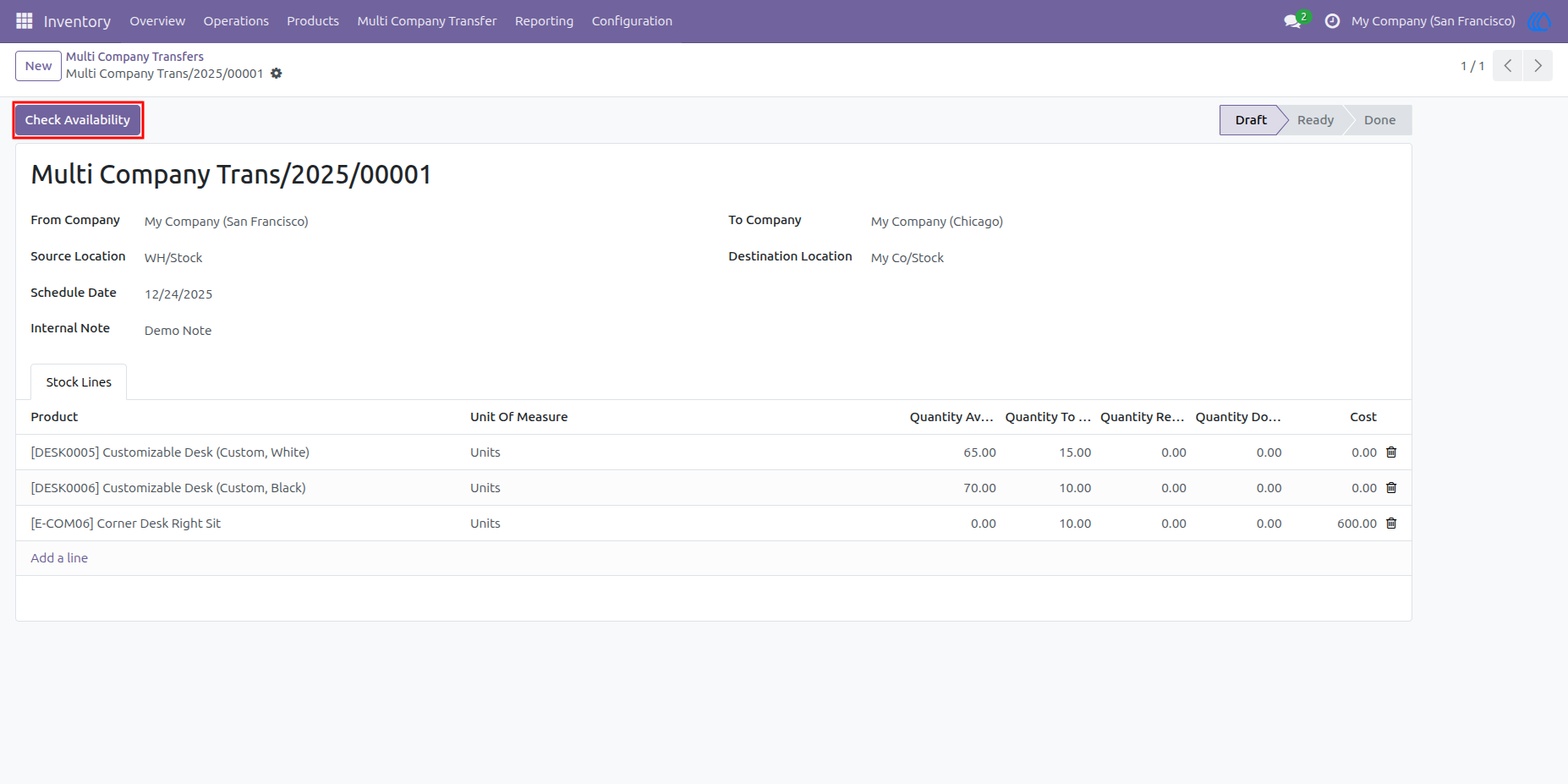Select the Stock Lines tab
Image resolution: width=1568 pixels, height=784 pixels.
pyautogui.click(x=79, y=382)
